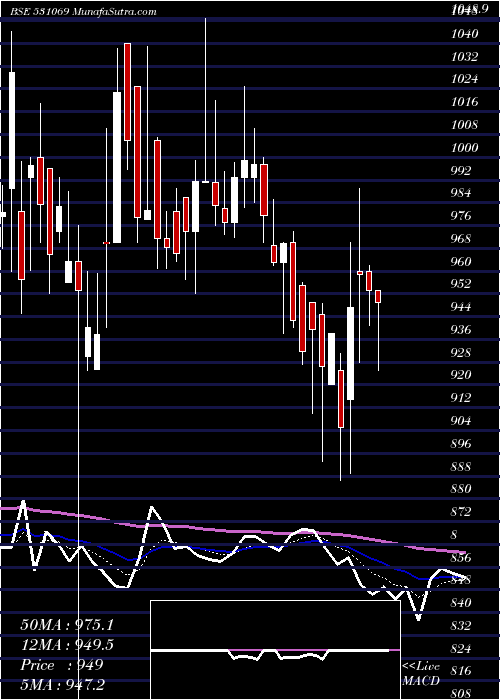
Task: Click the 816 price axis label
Action: pyautogui.click(x=461, y=671)
